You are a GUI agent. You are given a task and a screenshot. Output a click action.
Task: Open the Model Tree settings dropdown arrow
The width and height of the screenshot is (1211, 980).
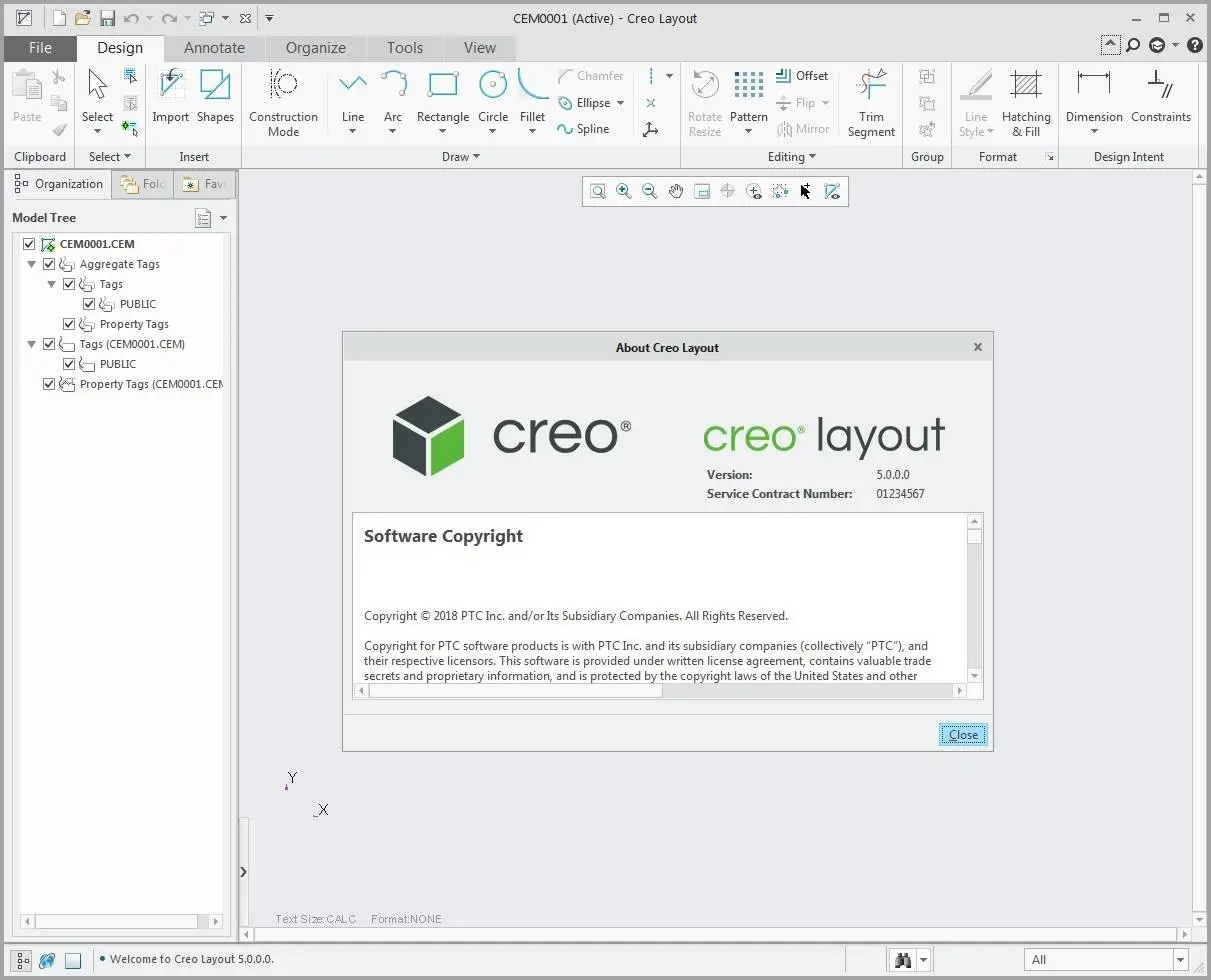223,218
